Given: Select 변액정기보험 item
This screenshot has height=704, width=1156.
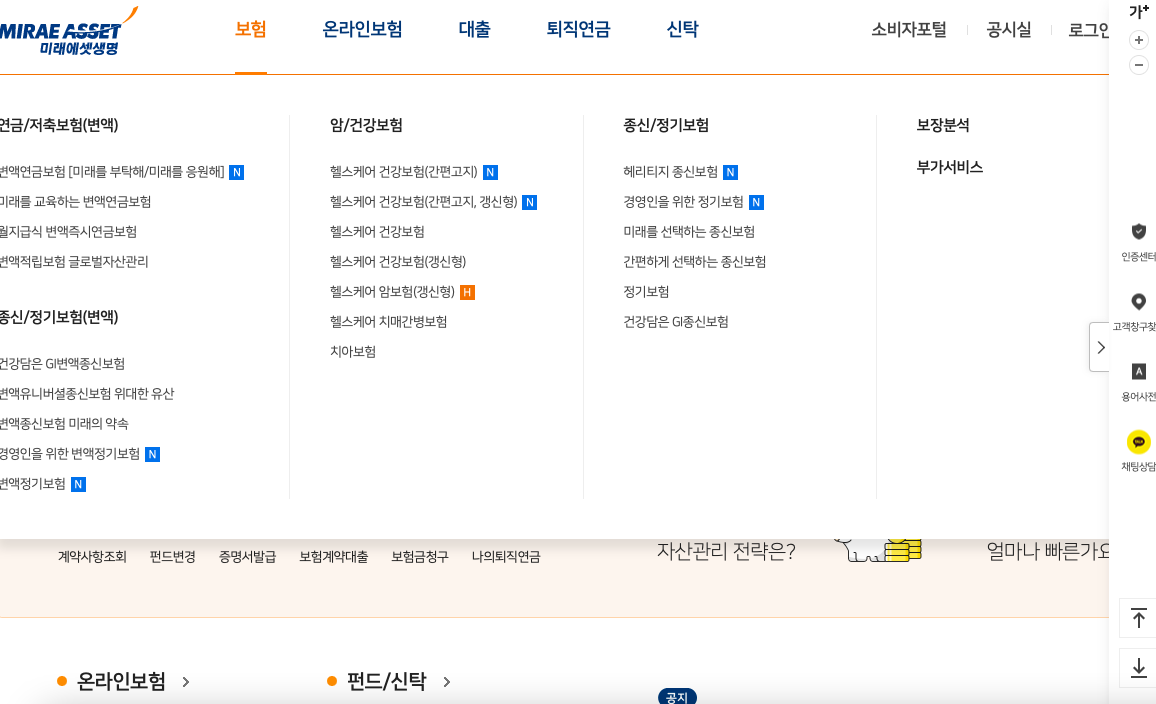Looking at the screenshot, I should (x=33, y=484).
